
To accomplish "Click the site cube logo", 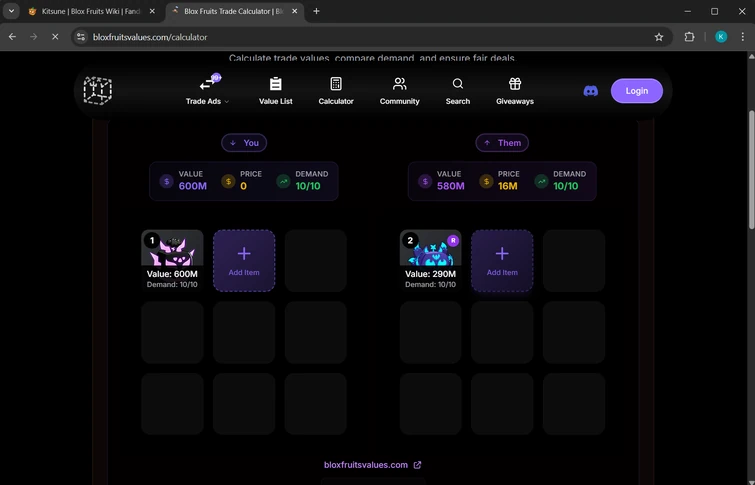I will coord(98,91).
